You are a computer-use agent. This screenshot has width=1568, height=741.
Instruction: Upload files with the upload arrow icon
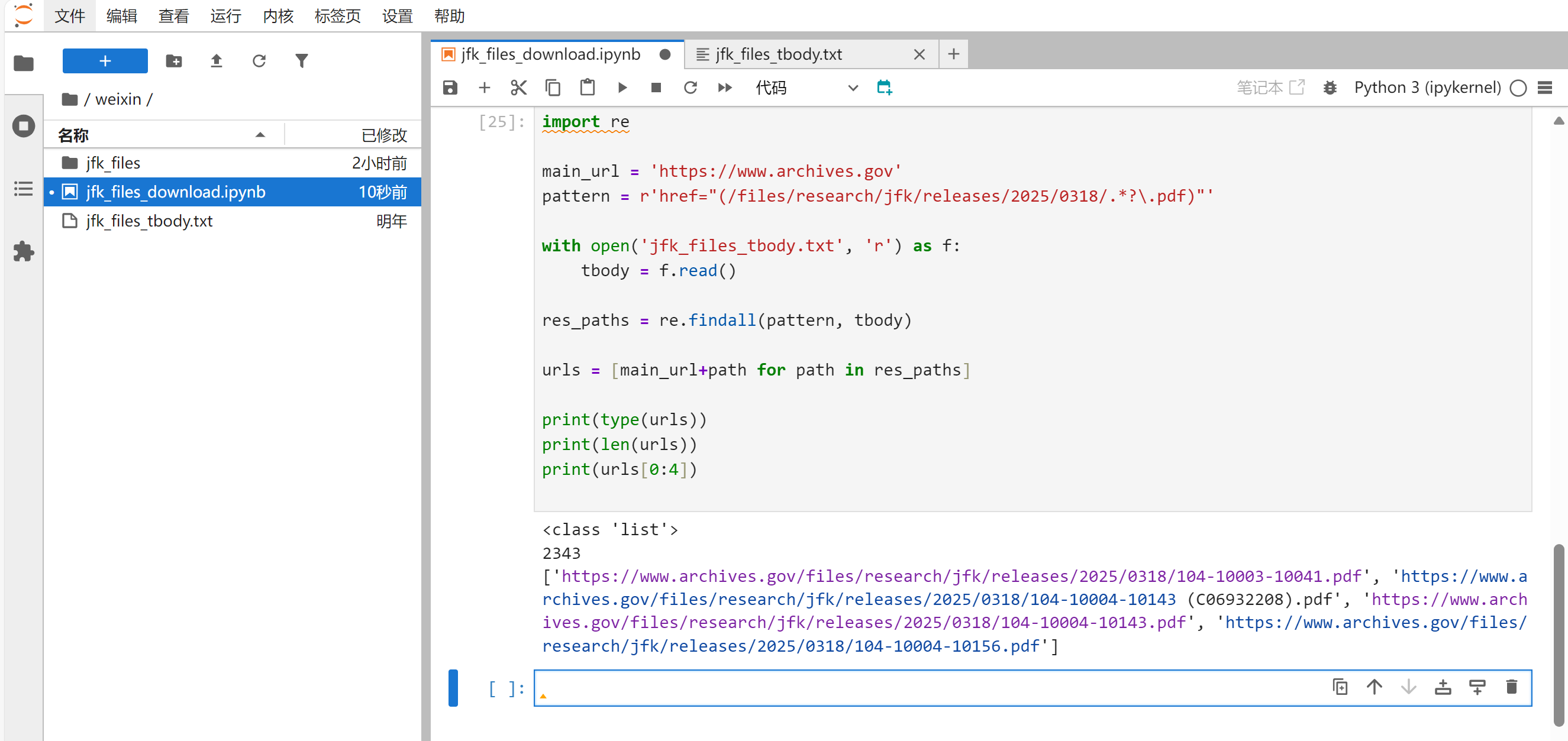tap(216, 61)
